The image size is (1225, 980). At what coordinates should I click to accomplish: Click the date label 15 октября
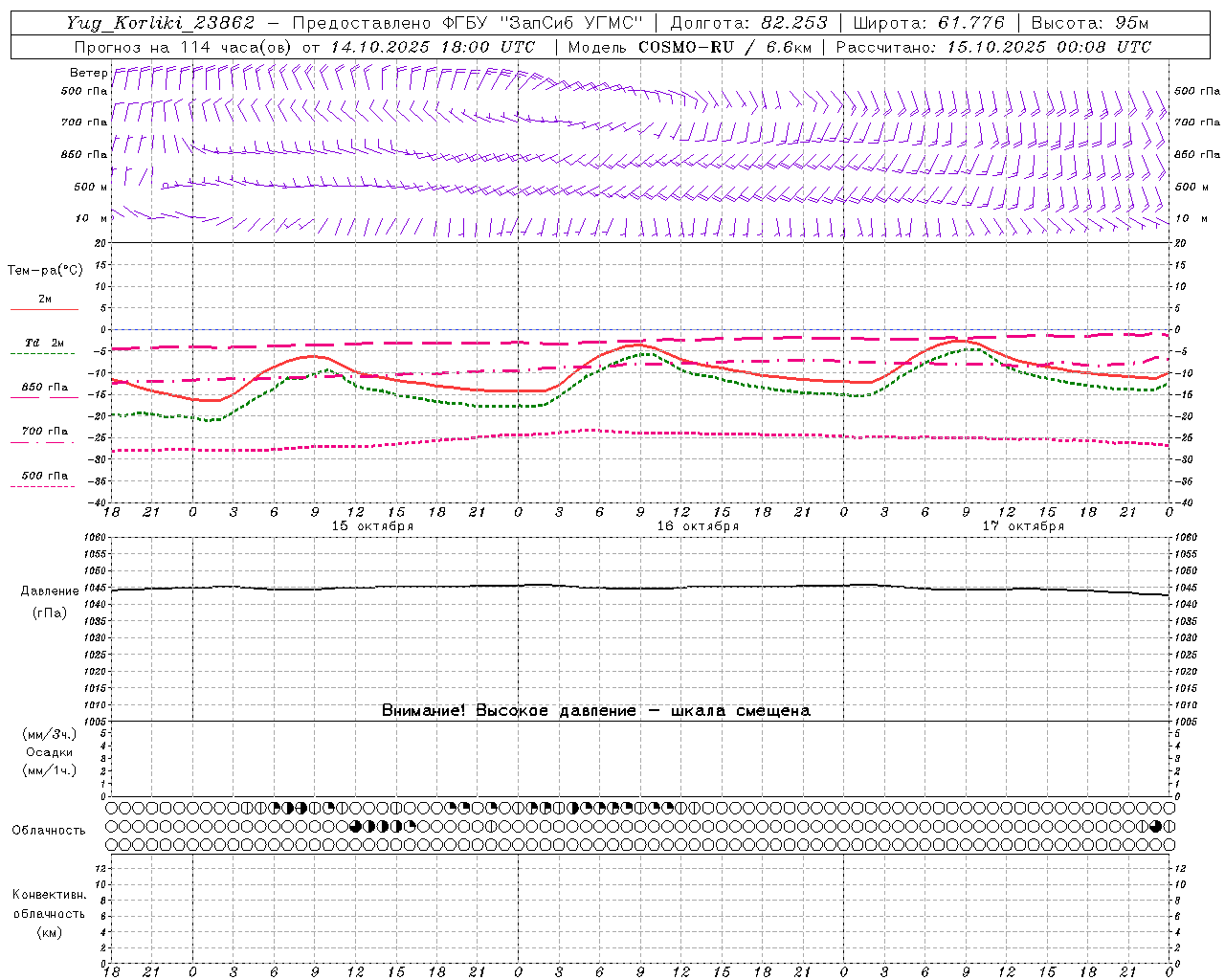pos(372,526)
